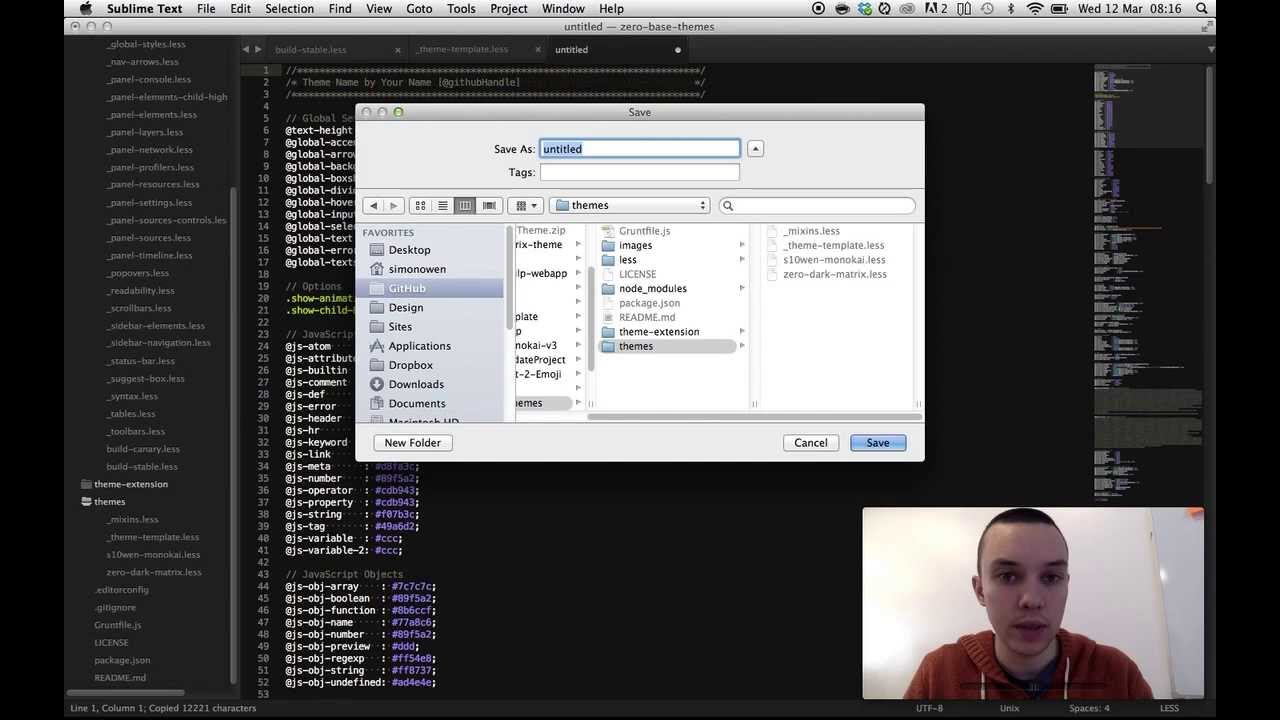Open the Goto menu
The image size is (1280, 720).
tap(419, 9)
